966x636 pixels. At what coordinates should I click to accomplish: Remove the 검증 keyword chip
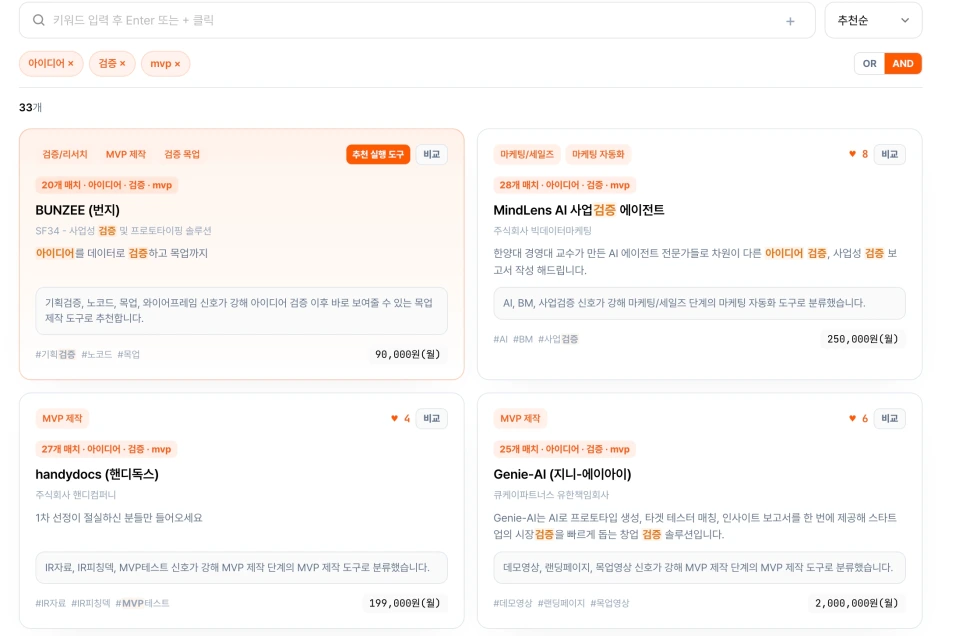(x=122, y=63)
